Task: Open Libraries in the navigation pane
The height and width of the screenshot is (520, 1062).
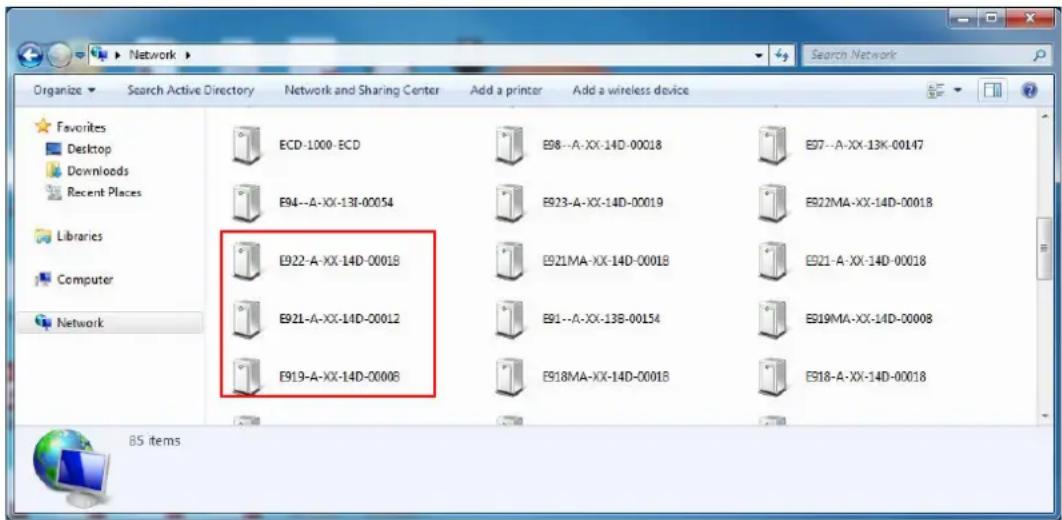Action: tap(78, 236)
